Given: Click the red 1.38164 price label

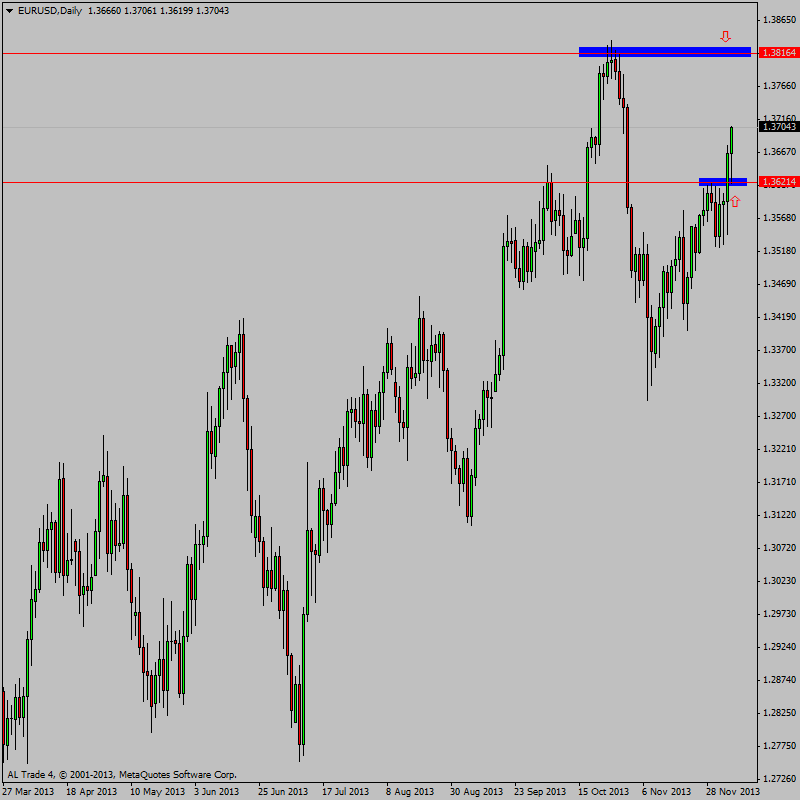Looking at the screenshot, I should [x=778, y=52].
